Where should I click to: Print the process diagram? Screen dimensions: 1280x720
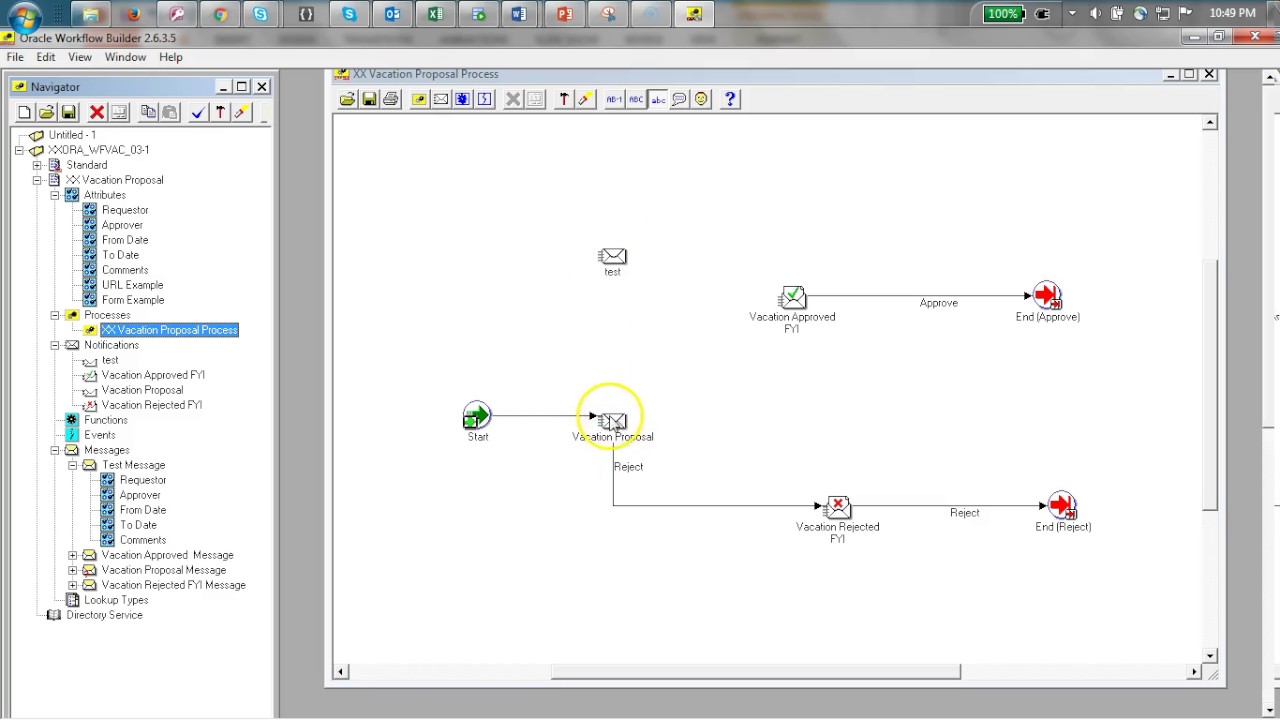pyautogui.click(x=391, y=99)
